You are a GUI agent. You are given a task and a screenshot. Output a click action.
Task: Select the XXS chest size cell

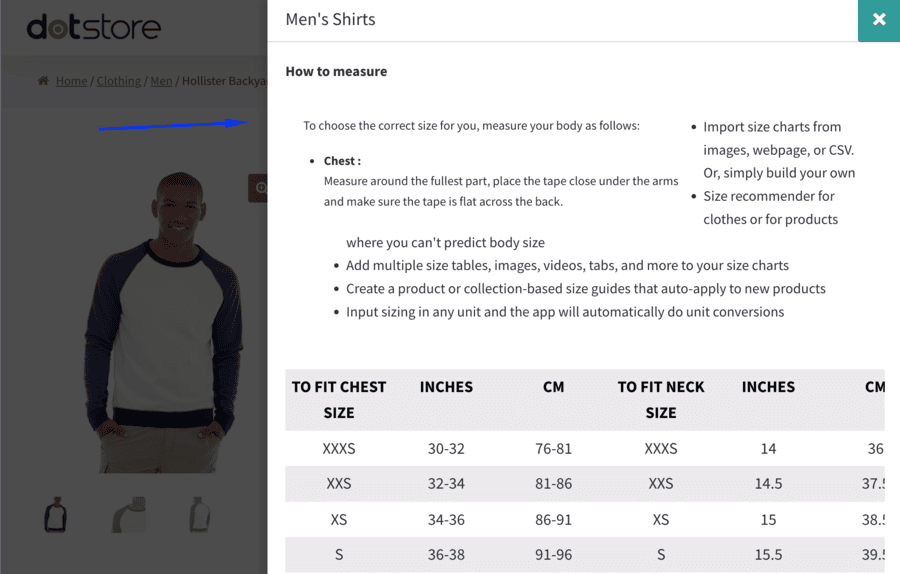[x=339, y=484]
